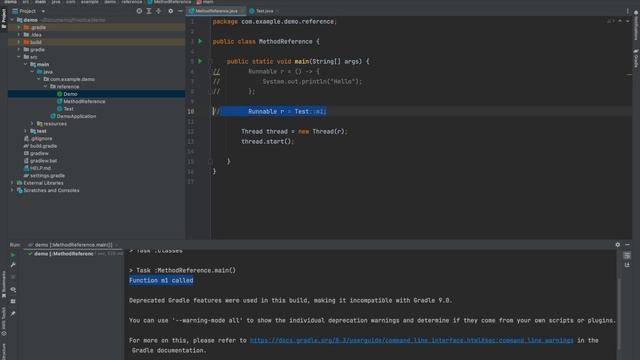Open the Notifications side stripe
640x360 pixels.
[x=636, y=25]
